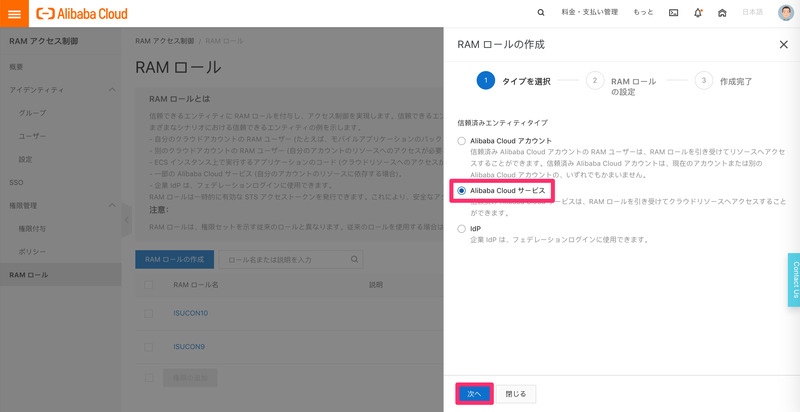Select Alibaba Cloud アカウント radio option

(x=462, y=141)
